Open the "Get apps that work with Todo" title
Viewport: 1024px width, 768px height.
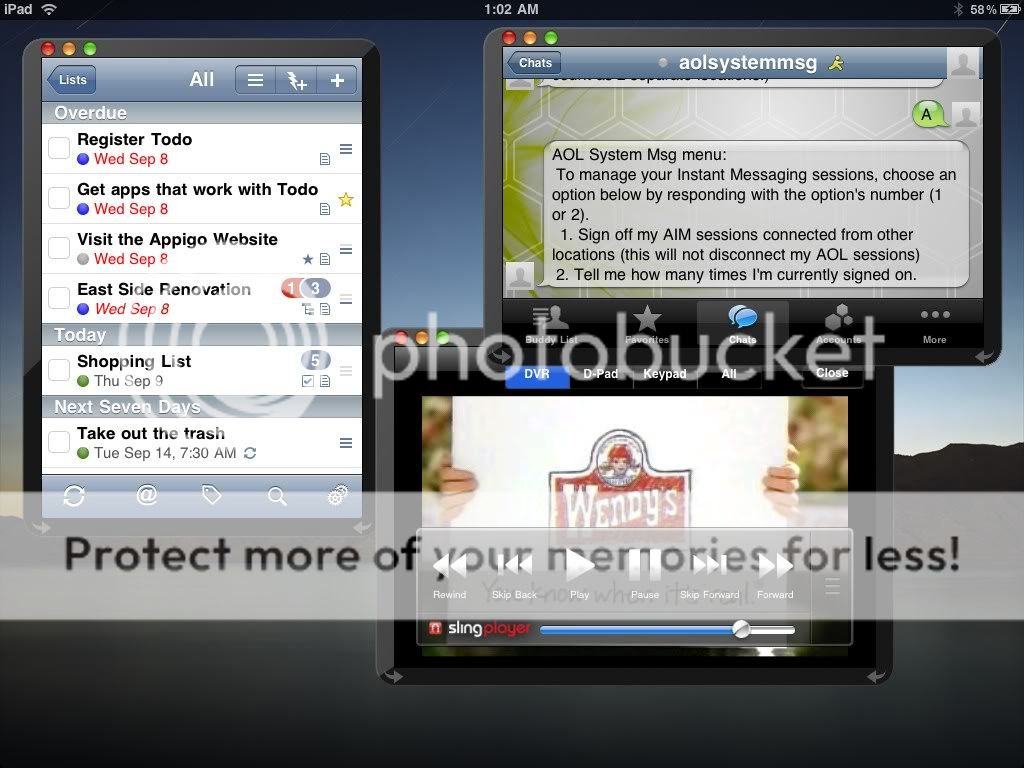[197, 189]
